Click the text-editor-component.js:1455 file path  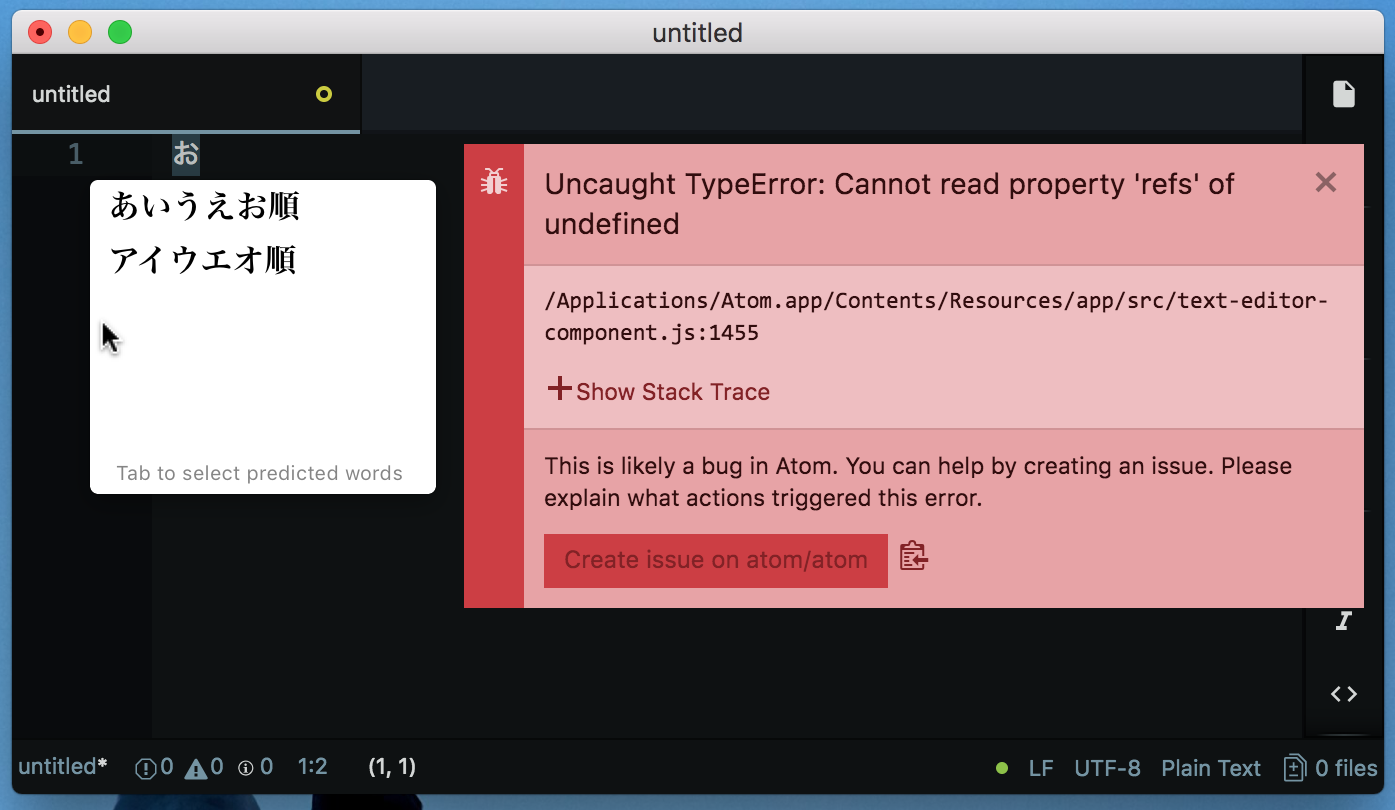coord(937,317)
